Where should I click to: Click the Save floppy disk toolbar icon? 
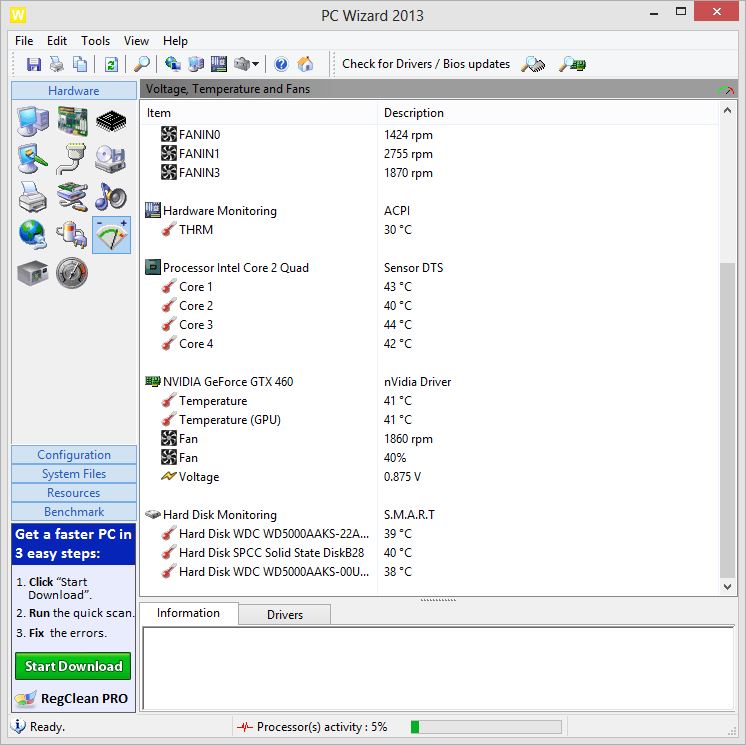tap(34, 64)
